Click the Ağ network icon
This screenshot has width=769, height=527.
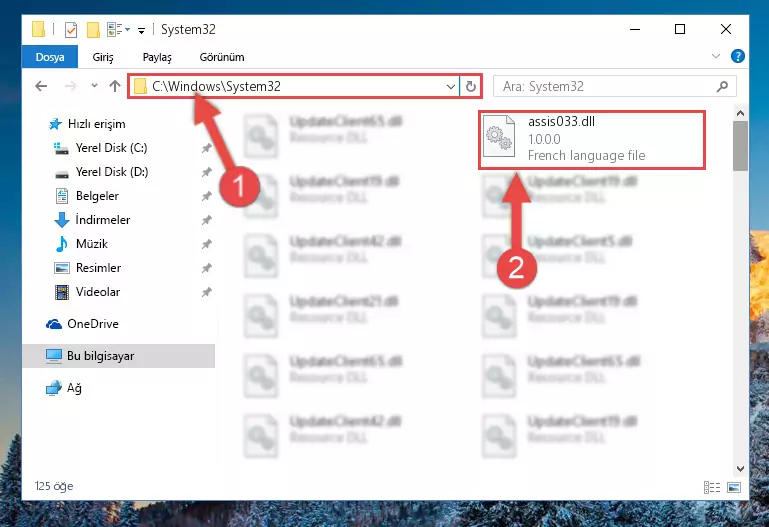[x=53, y=388]
